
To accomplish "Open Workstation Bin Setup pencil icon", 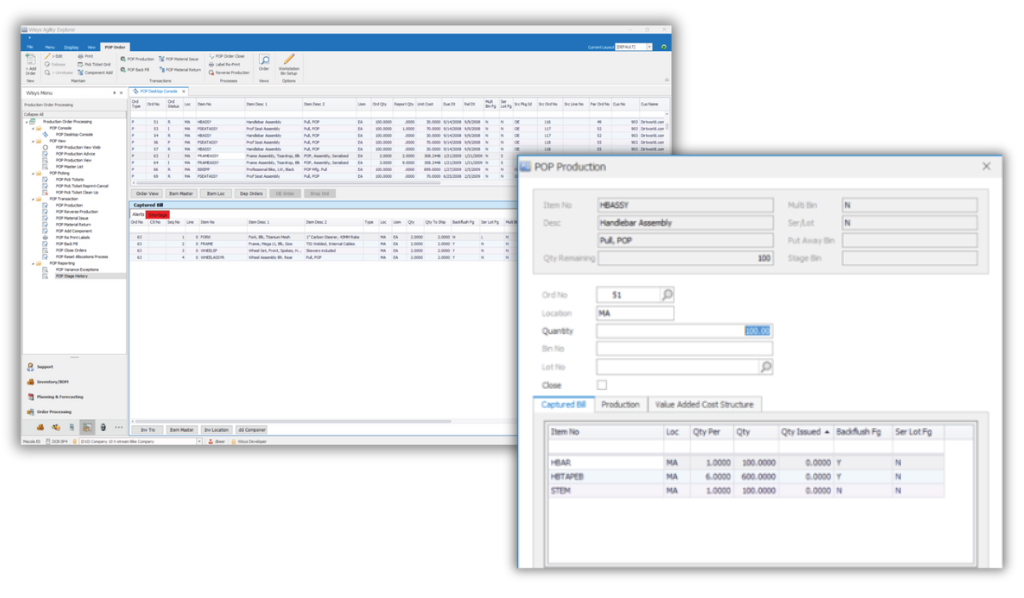I will point(288,60).
